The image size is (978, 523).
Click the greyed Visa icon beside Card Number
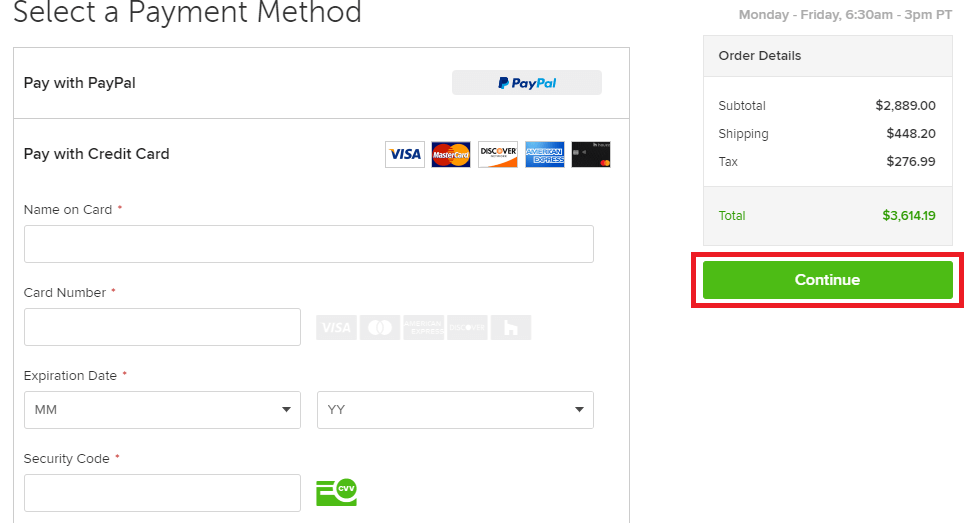(x=336, y=327)
